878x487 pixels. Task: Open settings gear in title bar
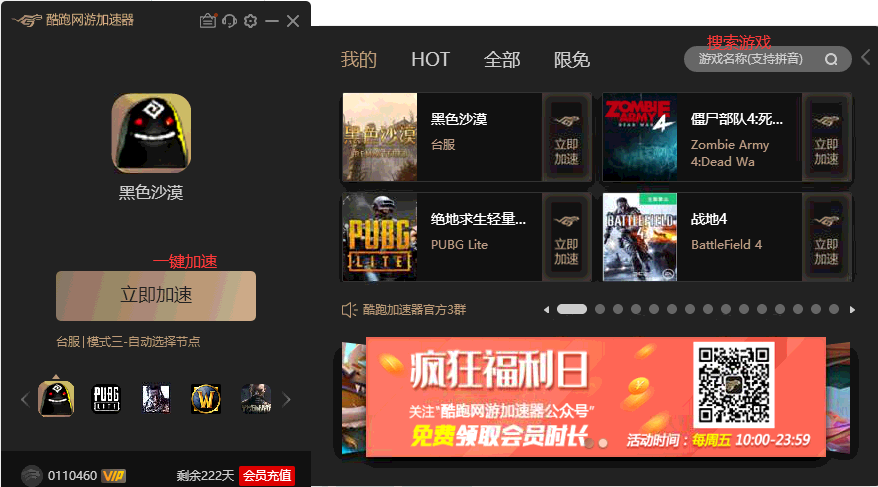[250, 21]
